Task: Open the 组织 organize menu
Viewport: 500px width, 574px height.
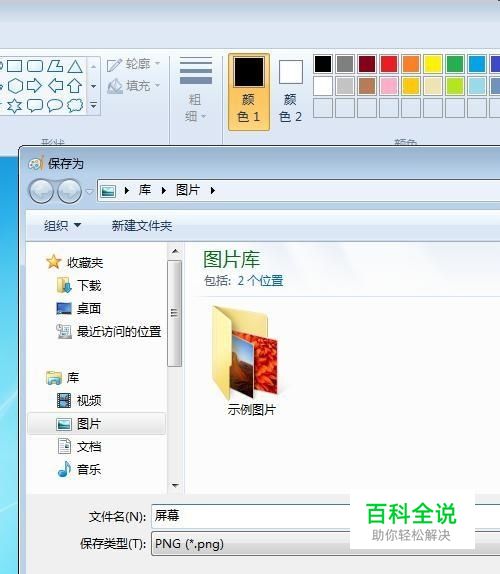Action: (x=62, y=226)
